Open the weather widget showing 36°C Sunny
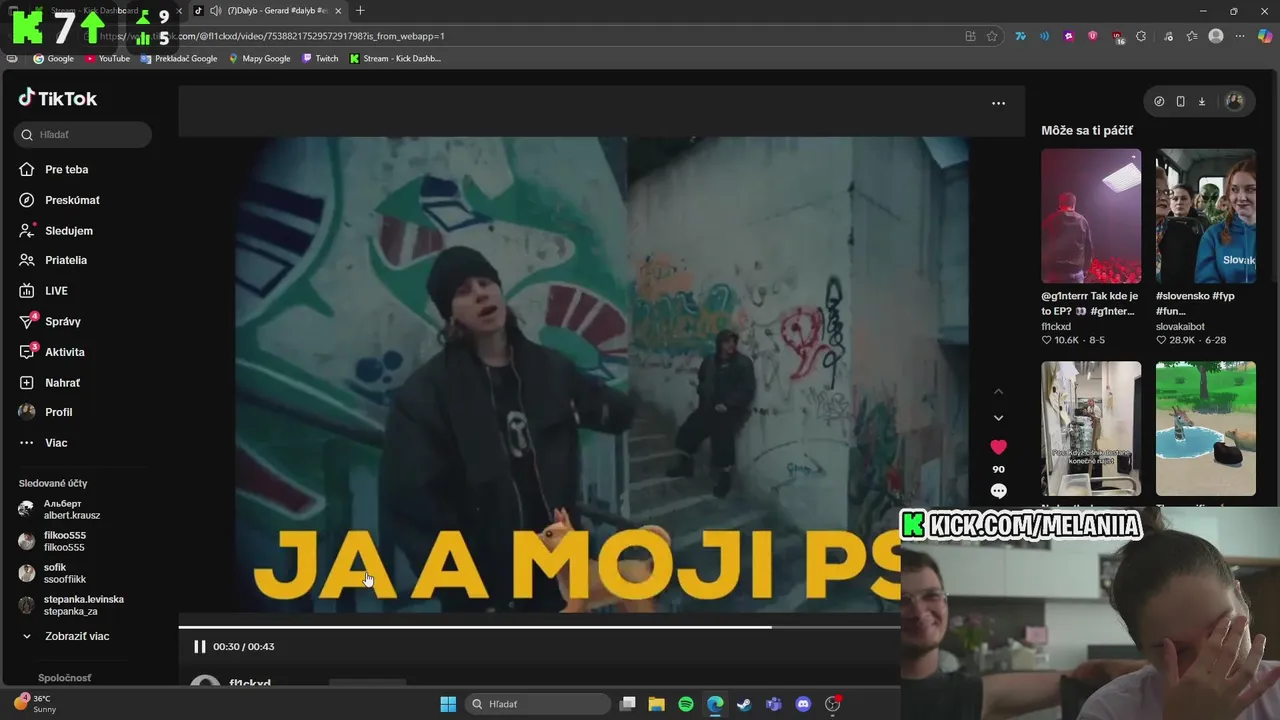The width and height of the screenshot is (1280, 720). [x=36, y=703]
